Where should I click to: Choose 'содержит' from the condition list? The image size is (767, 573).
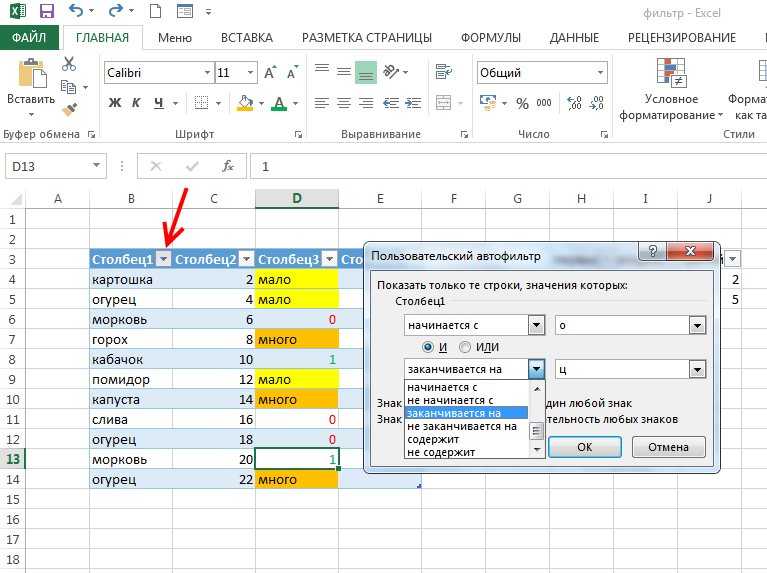point(467,439)
